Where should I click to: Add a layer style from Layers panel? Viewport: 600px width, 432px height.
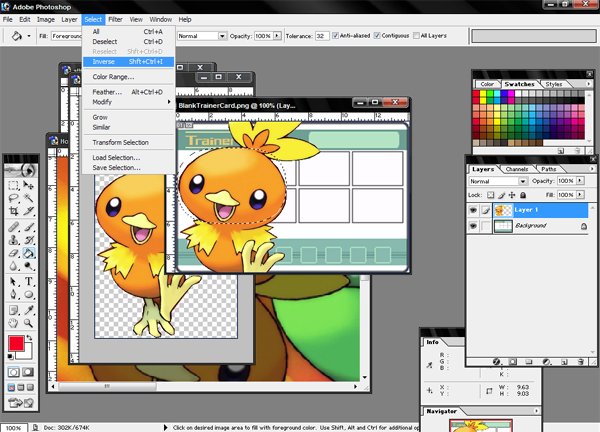[x=496, y=362]
